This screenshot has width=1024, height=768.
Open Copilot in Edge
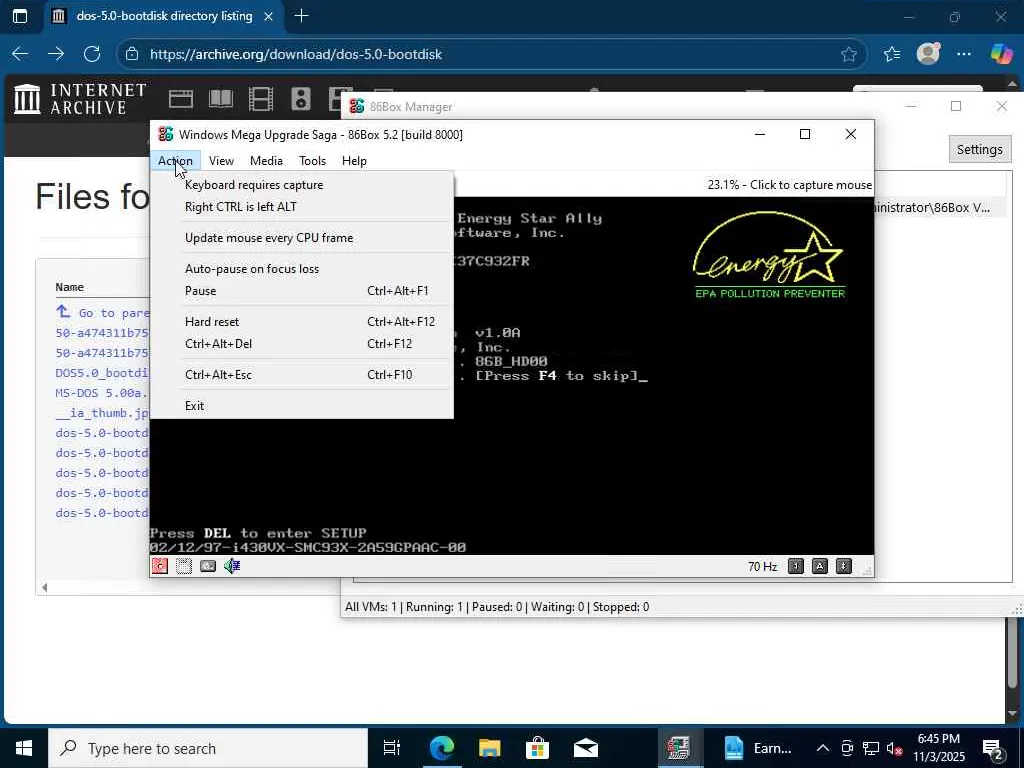[1000, 54]
